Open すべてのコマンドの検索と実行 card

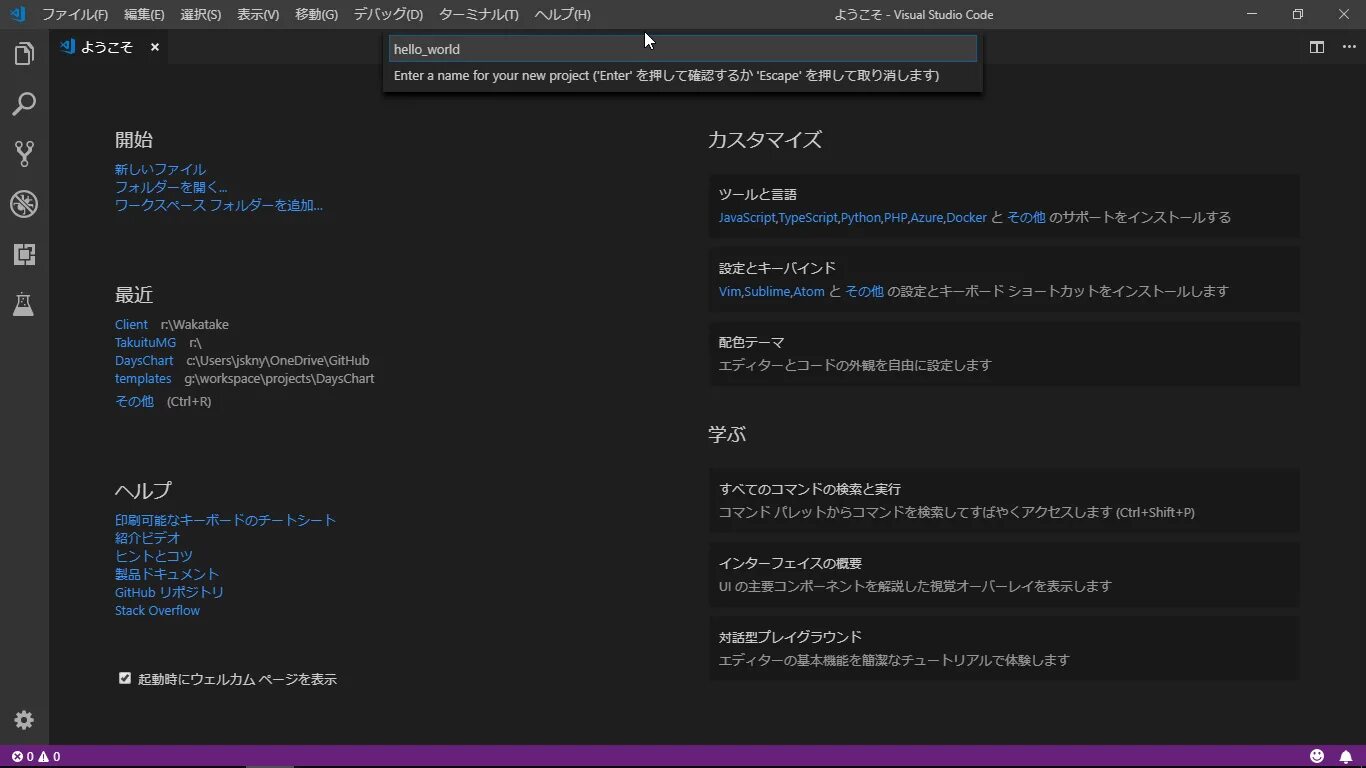1004,501
